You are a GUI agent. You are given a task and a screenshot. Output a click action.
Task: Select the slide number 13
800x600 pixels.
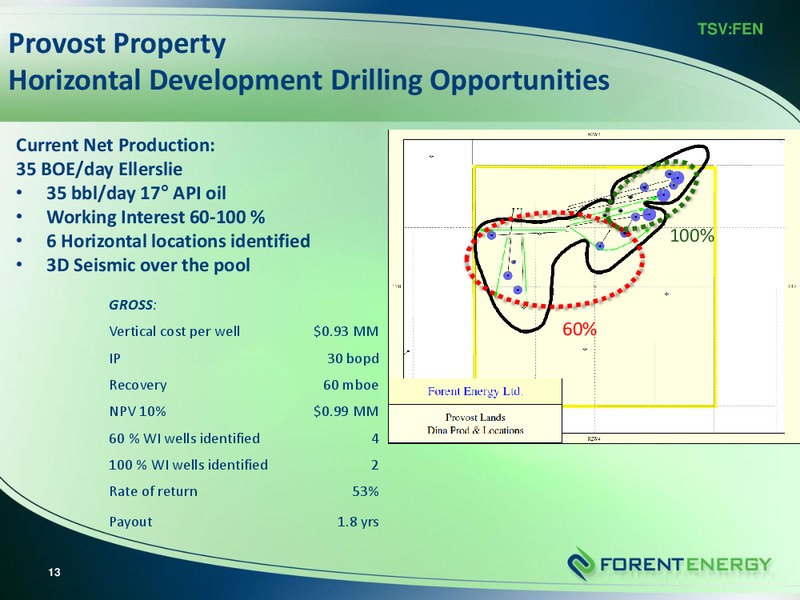(54, 572)
